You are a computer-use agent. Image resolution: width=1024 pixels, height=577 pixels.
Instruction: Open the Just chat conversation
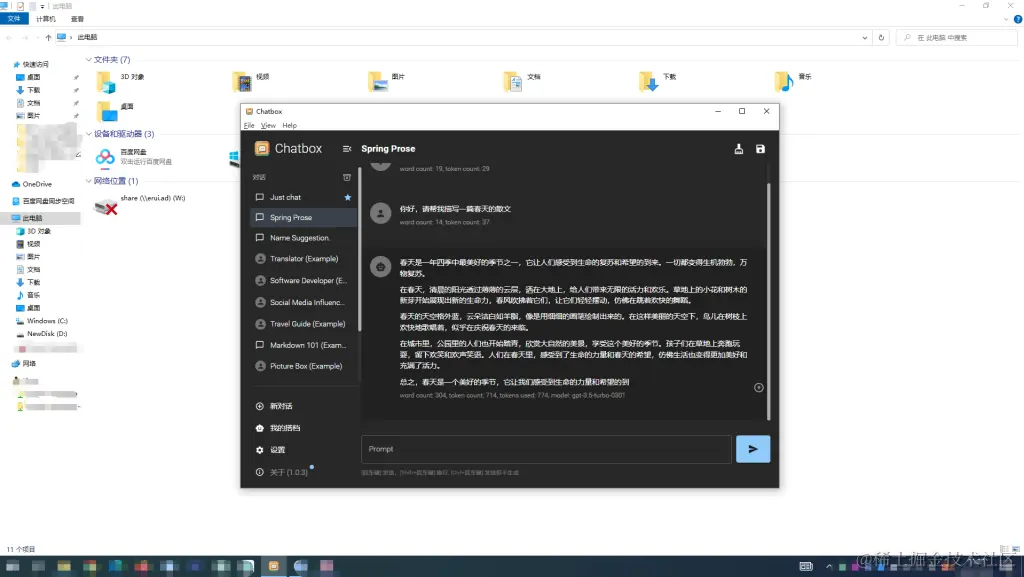point(304,197)
